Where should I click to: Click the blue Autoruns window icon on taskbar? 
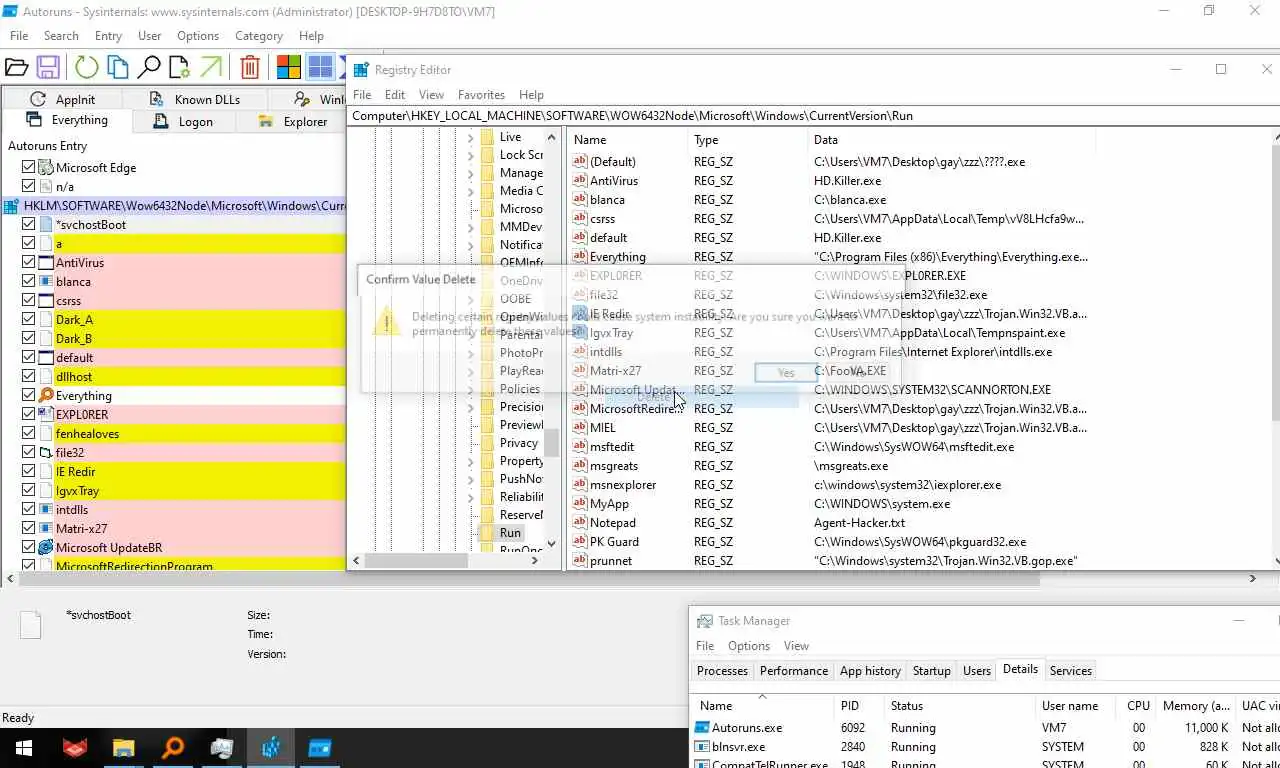pyautogui.click(x=320, y=748)
